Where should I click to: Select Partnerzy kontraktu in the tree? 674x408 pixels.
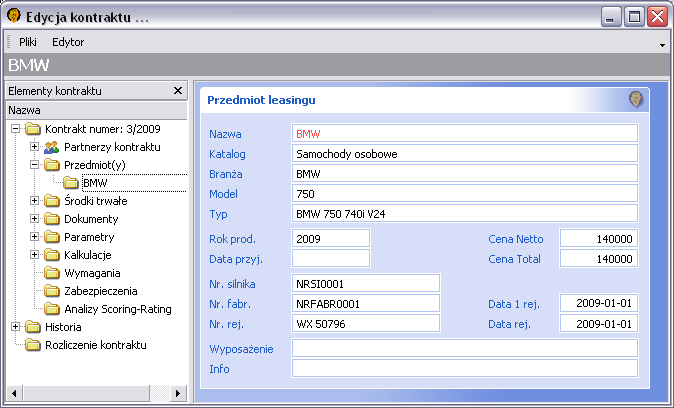tap(112, 147)
